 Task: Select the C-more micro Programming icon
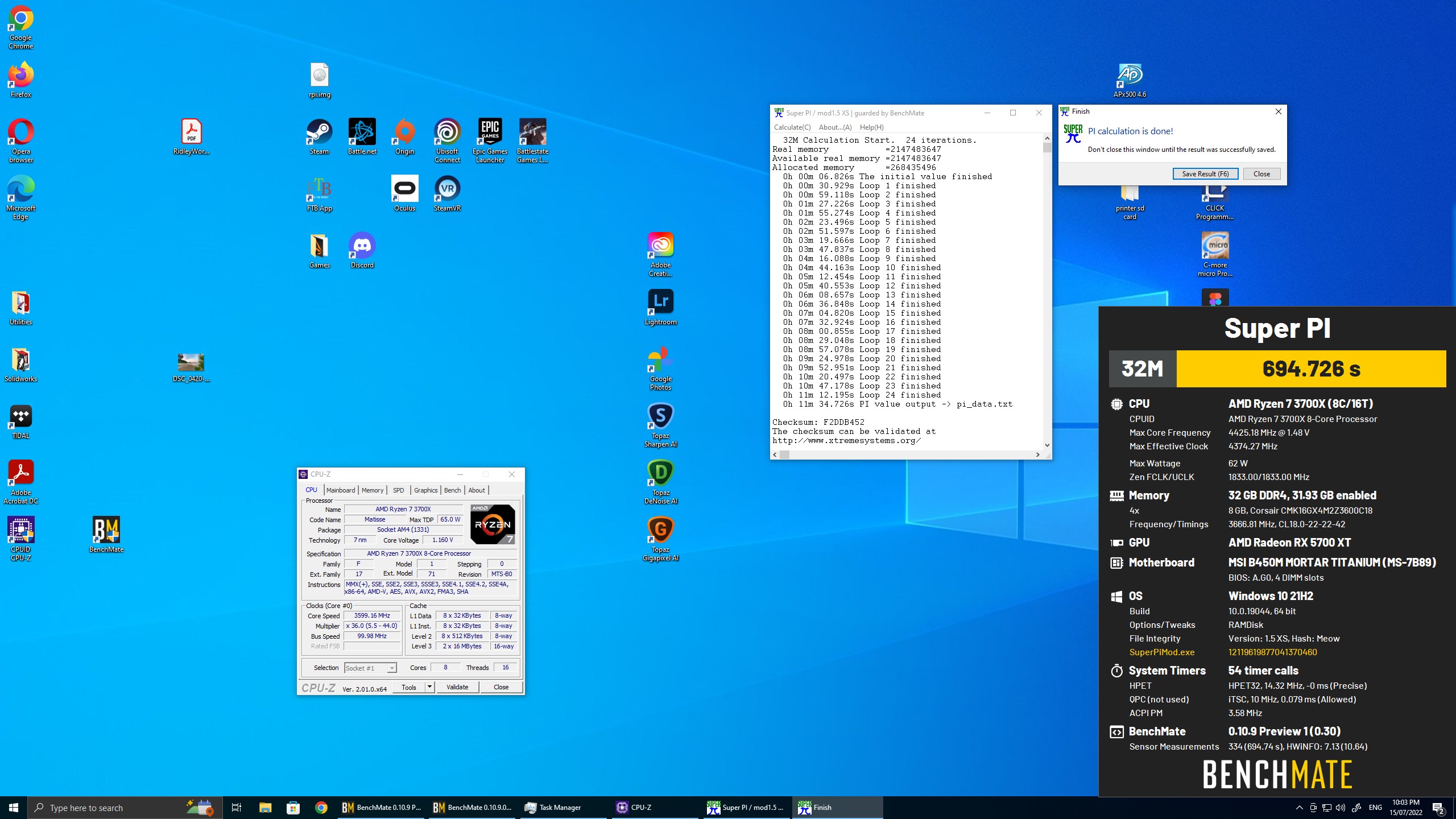1215,254
